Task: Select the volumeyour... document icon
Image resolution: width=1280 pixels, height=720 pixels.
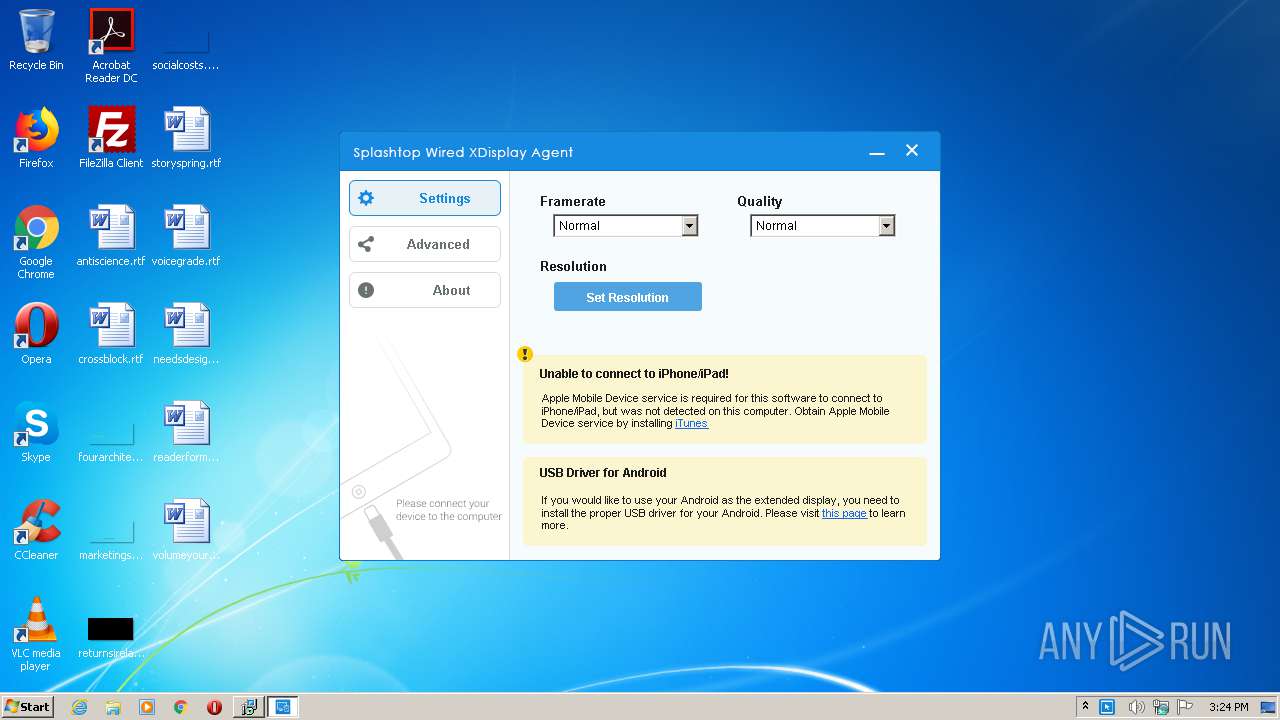Action: tap(186, 530)
